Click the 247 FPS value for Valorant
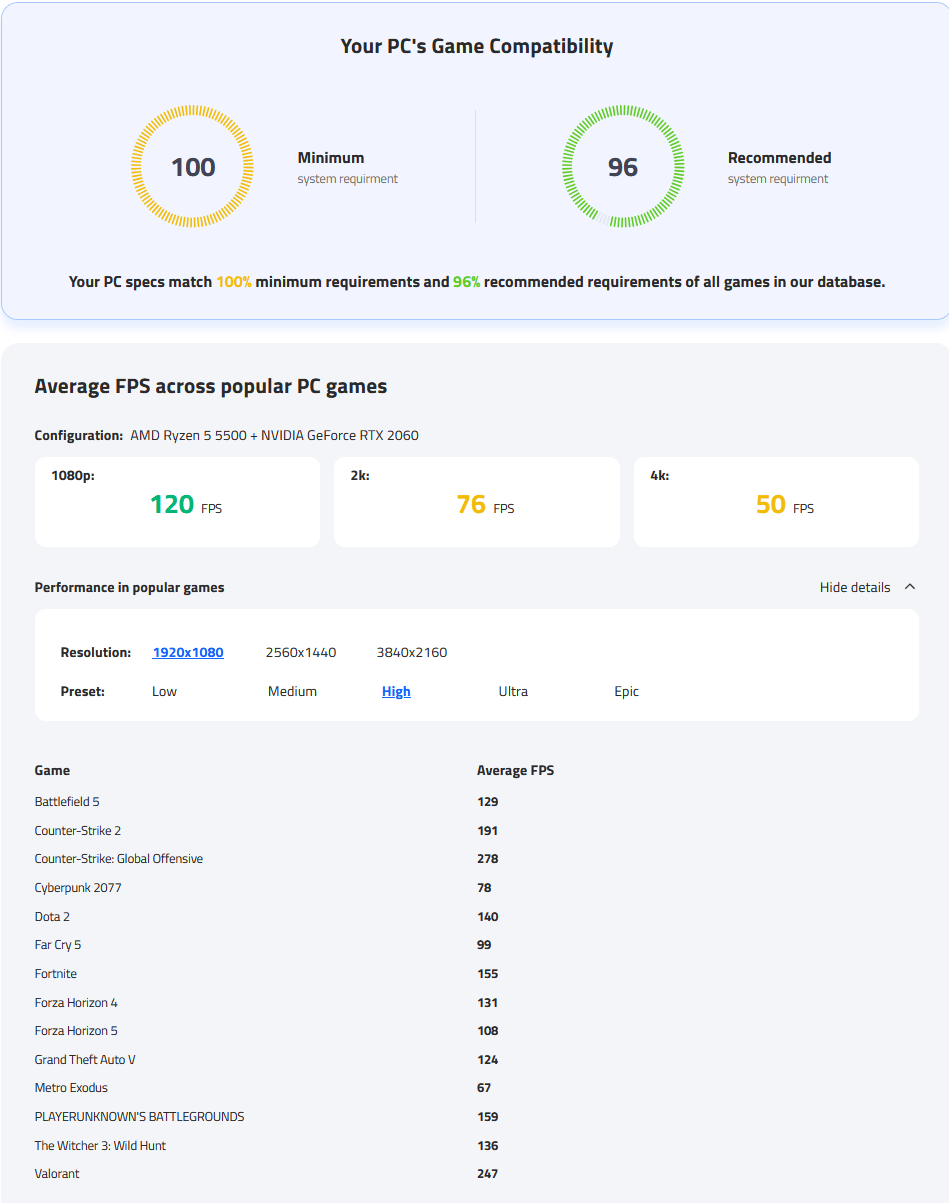 click(488, 1174)
